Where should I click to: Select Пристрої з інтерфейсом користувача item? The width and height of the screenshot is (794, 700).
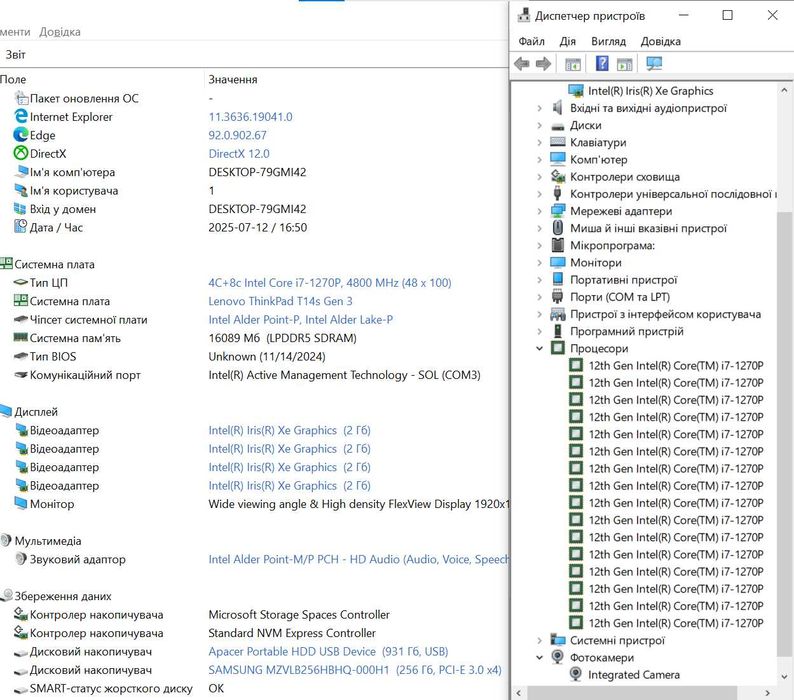tap(665, 314)
